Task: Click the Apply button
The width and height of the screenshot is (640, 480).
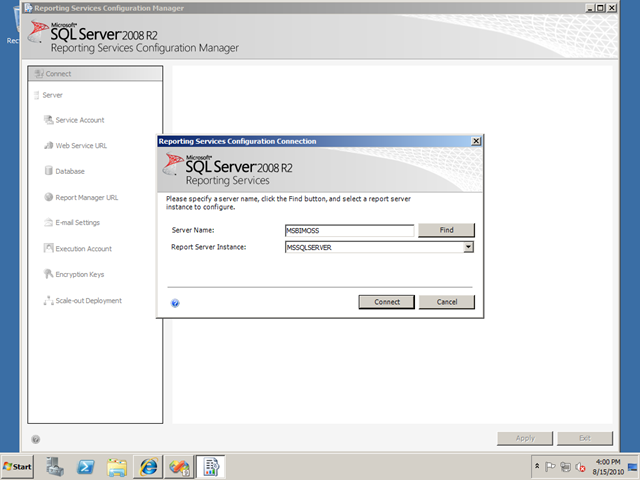Action: click(525, 438)
